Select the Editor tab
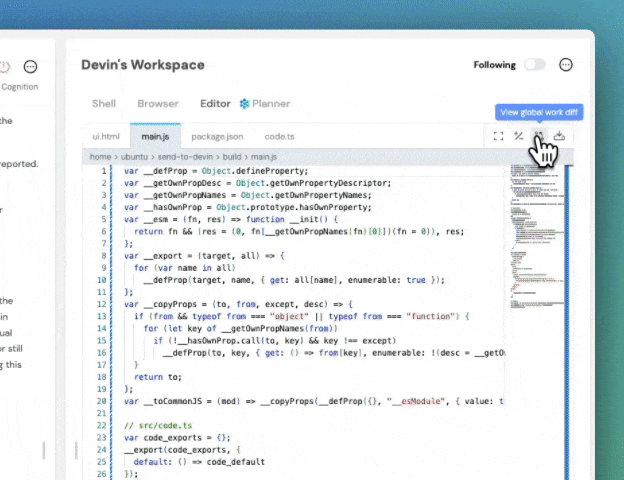This screenshot has height=480, width=624. [215, 103]
